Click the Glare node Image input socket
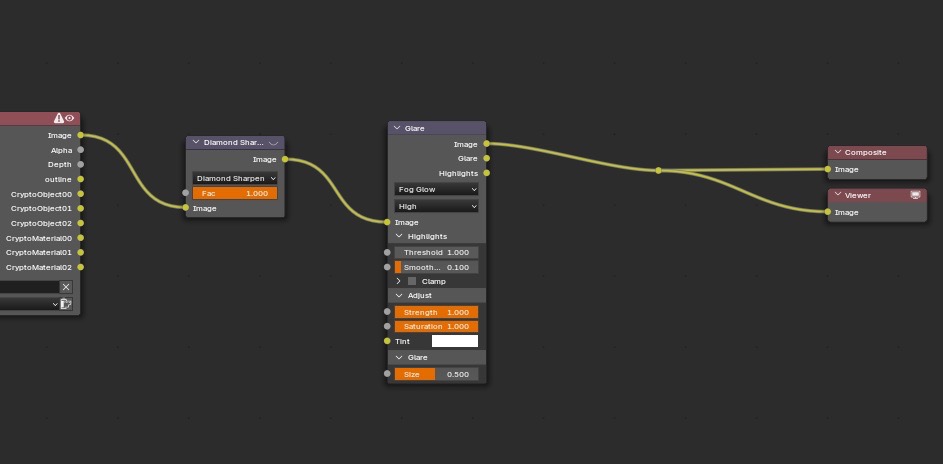Screen dimensions: 943x464 tap(387, 222)
